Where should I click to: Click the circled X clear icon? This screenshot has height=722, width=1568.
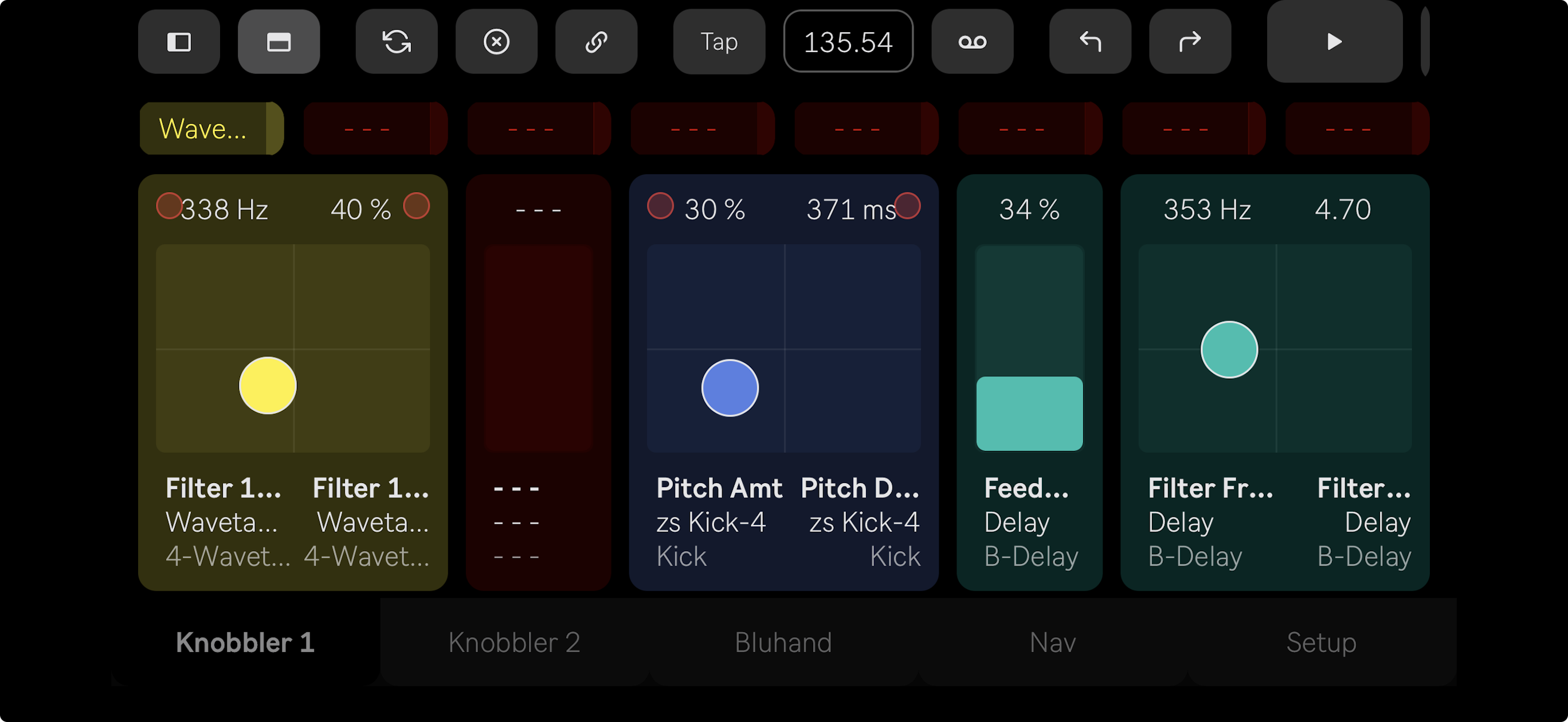click(x=496, y=42)
